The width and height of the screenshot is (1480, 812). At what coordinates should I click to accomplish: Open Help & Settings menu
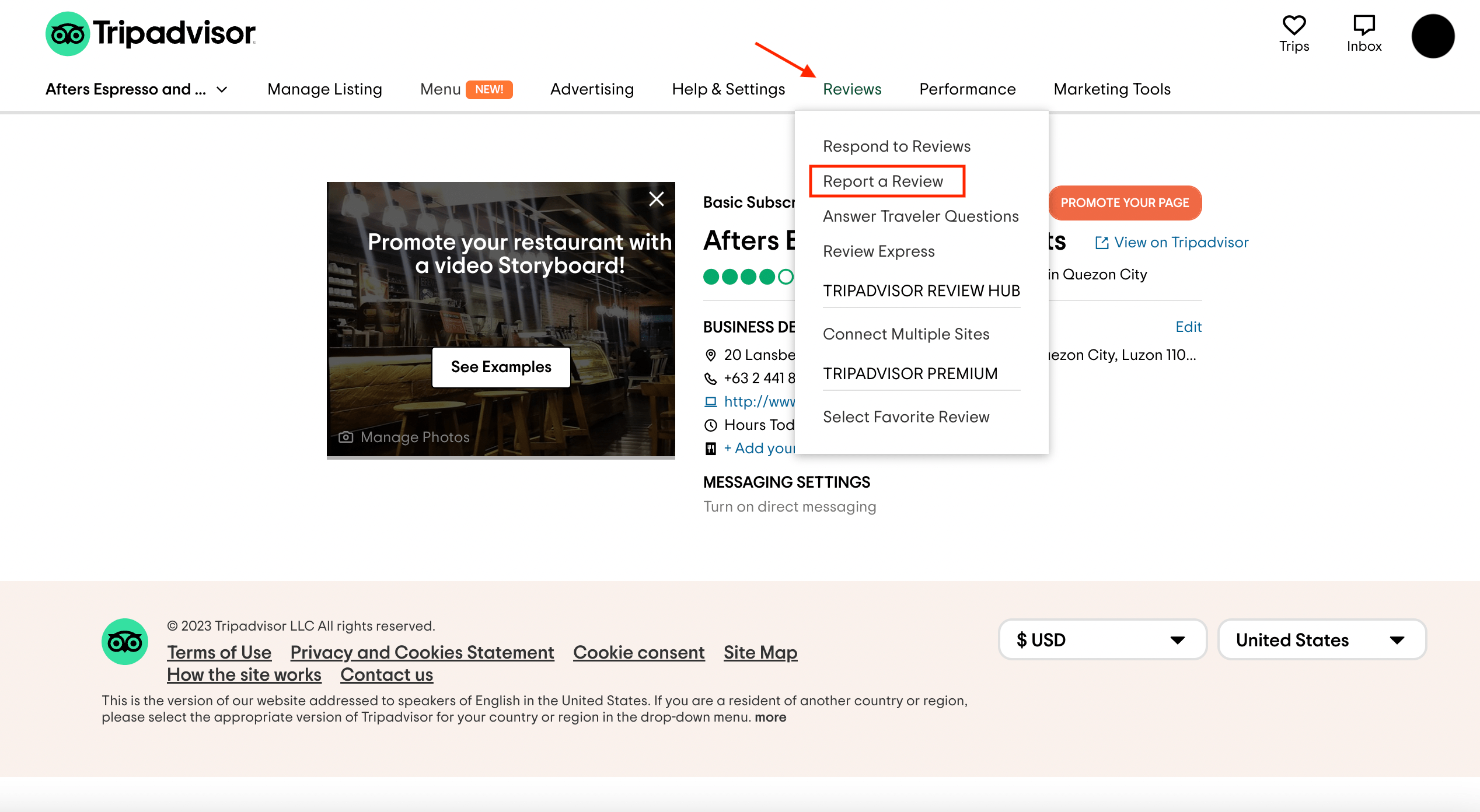728,89
